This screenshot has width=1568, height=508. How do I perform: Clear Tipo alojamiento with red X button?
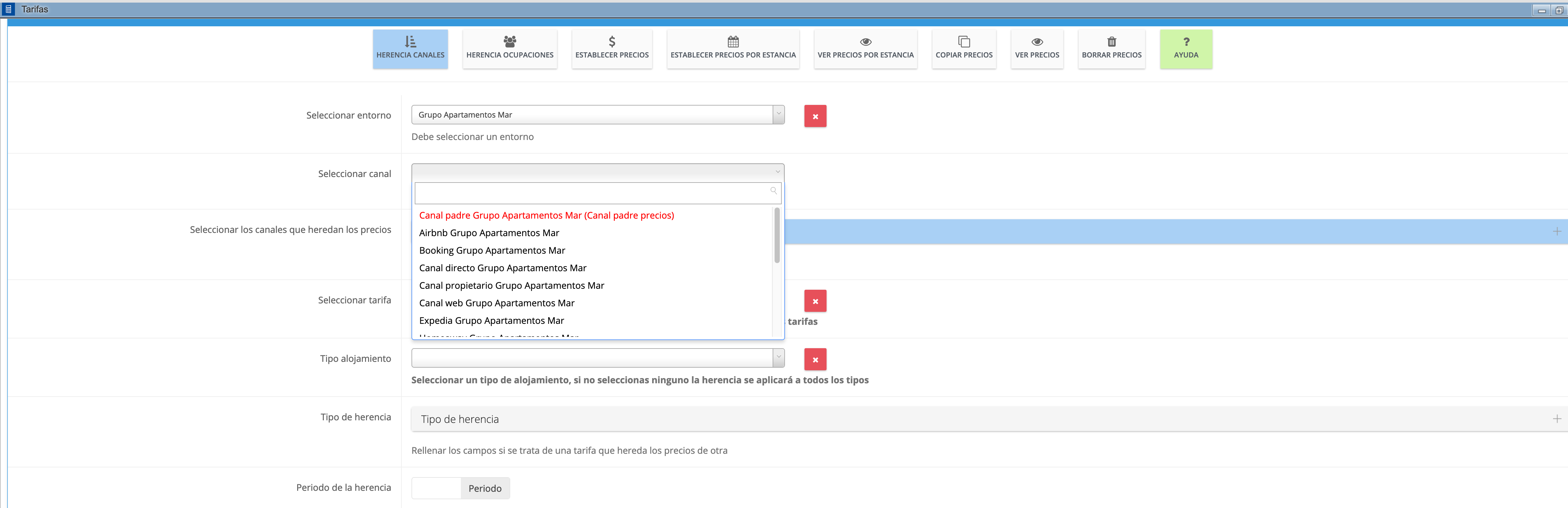pos(815,359)
